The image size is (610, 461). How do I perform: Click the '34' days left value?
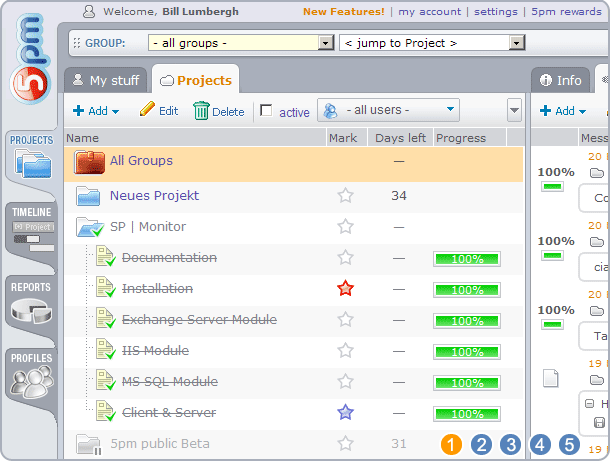click(399, 195)
